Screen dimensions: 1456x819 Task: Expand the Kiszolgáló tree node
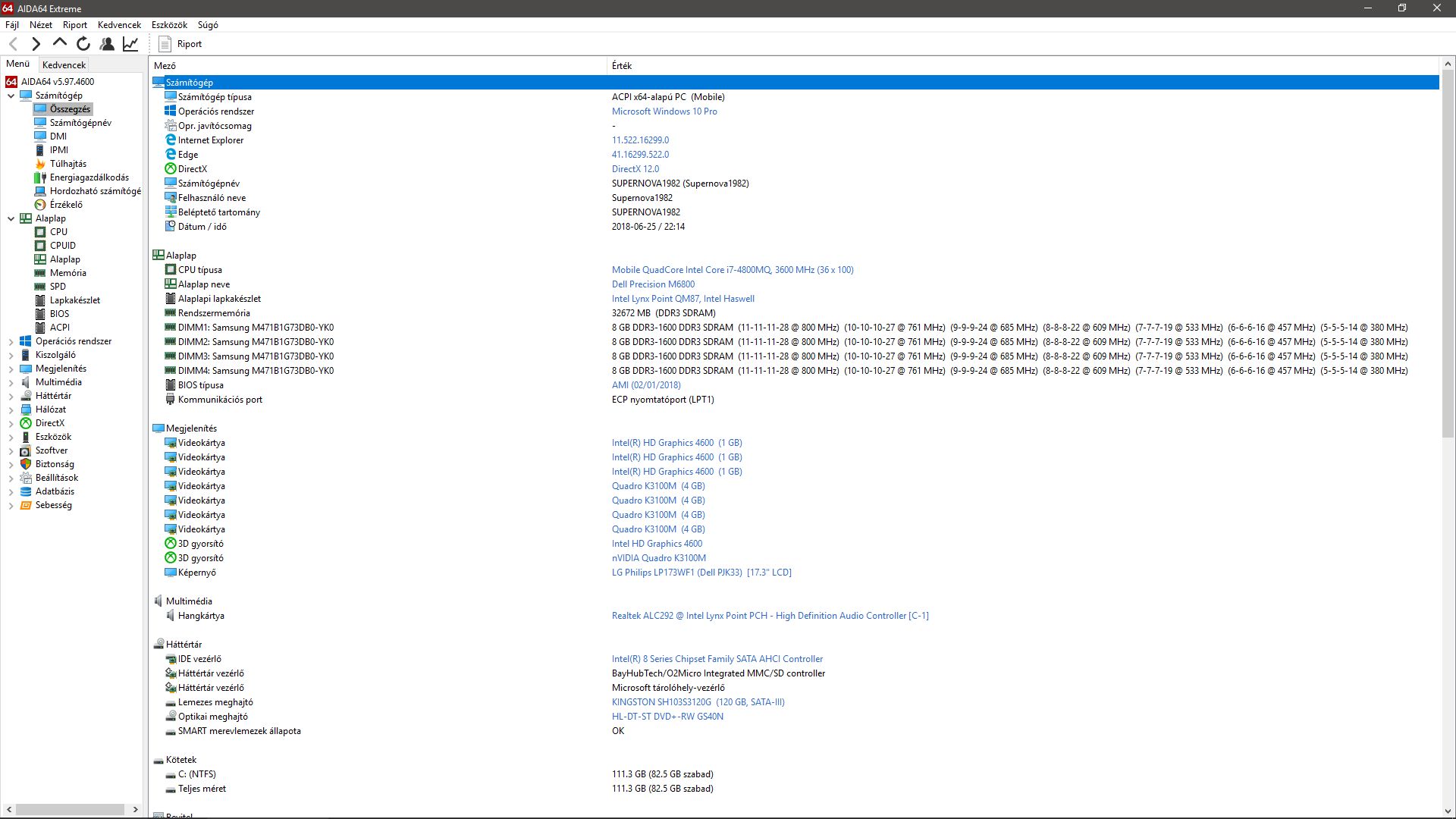11,355
